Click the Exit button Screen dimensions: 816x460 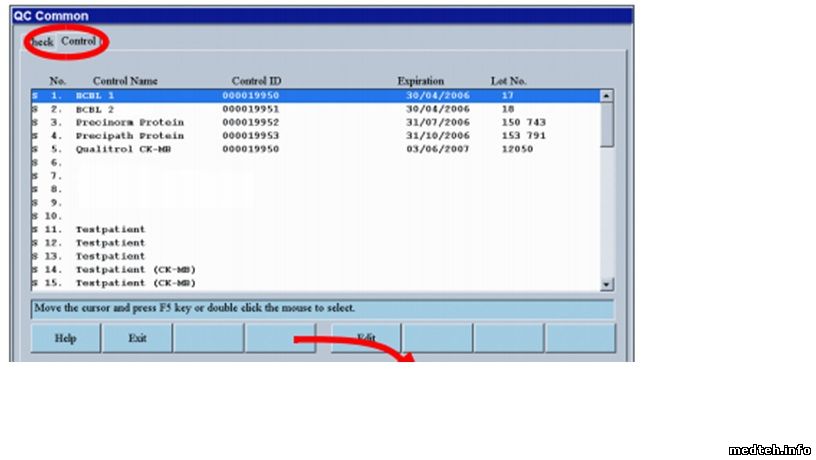[x=137, y=338]
